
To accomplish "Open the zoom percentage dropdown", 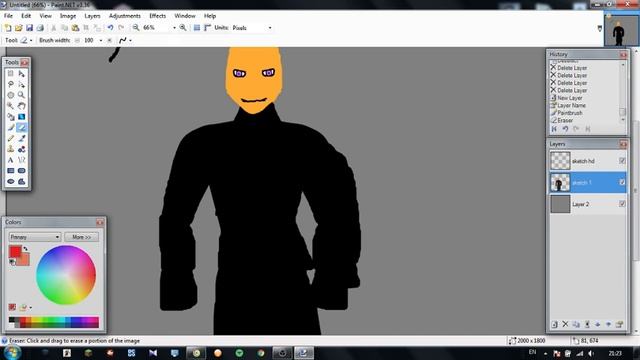I will tap(174, 28).
